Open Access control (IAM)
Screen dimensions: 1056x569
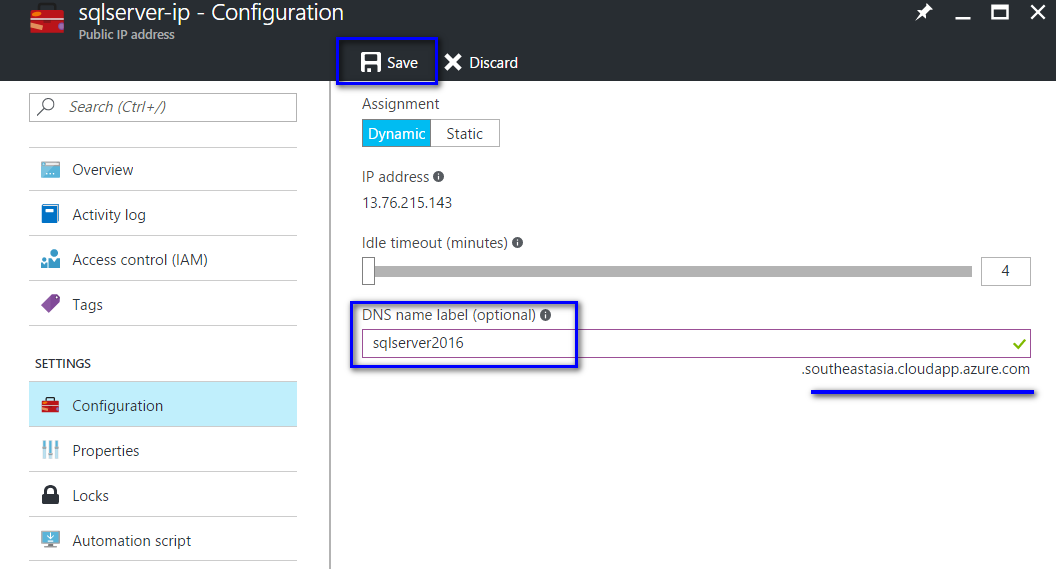click(x=163, y=259)
